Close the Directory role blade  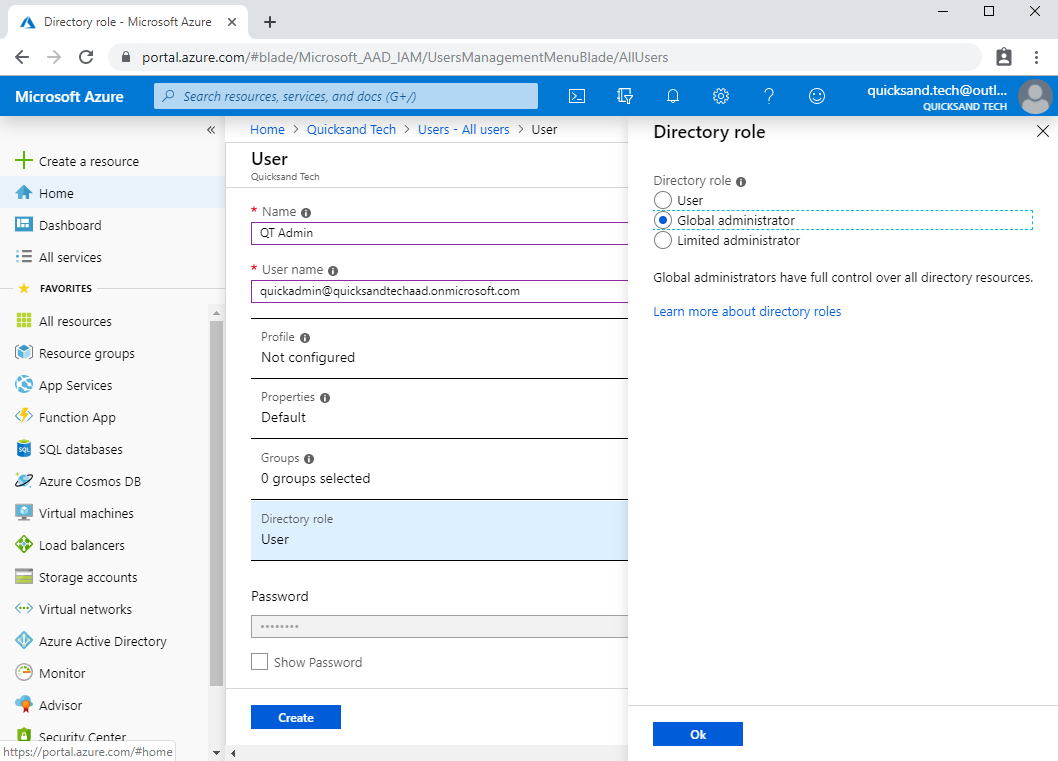coord(1042,131)
